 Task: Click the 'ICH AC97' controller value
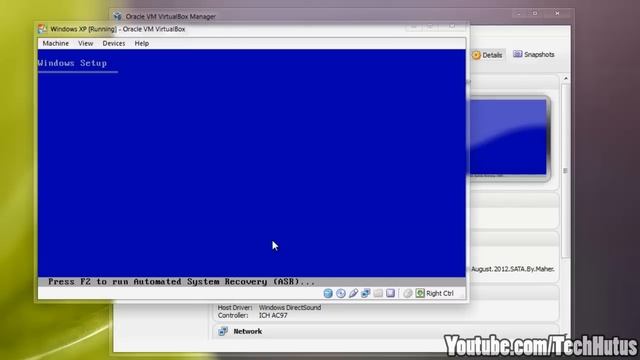[x=273, y=316]
